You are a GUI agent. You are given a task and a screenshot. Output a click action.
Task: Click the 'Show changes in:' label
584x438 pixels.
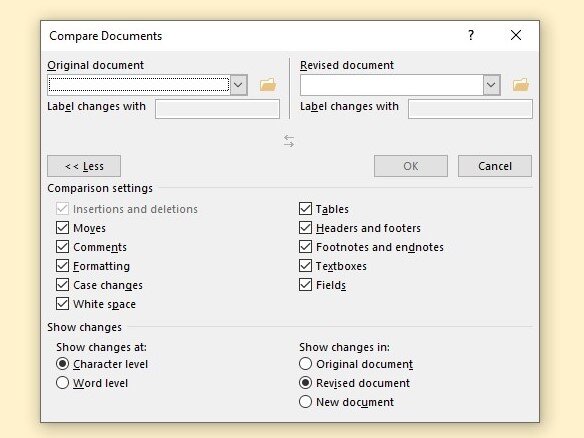345,347
